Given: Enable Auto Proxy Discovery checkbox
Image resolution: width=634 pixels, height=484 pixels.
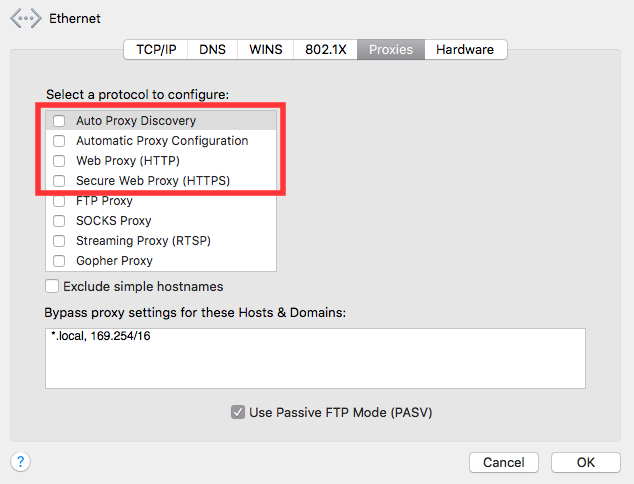Looking at the screenshot, I should click(59, 120).
